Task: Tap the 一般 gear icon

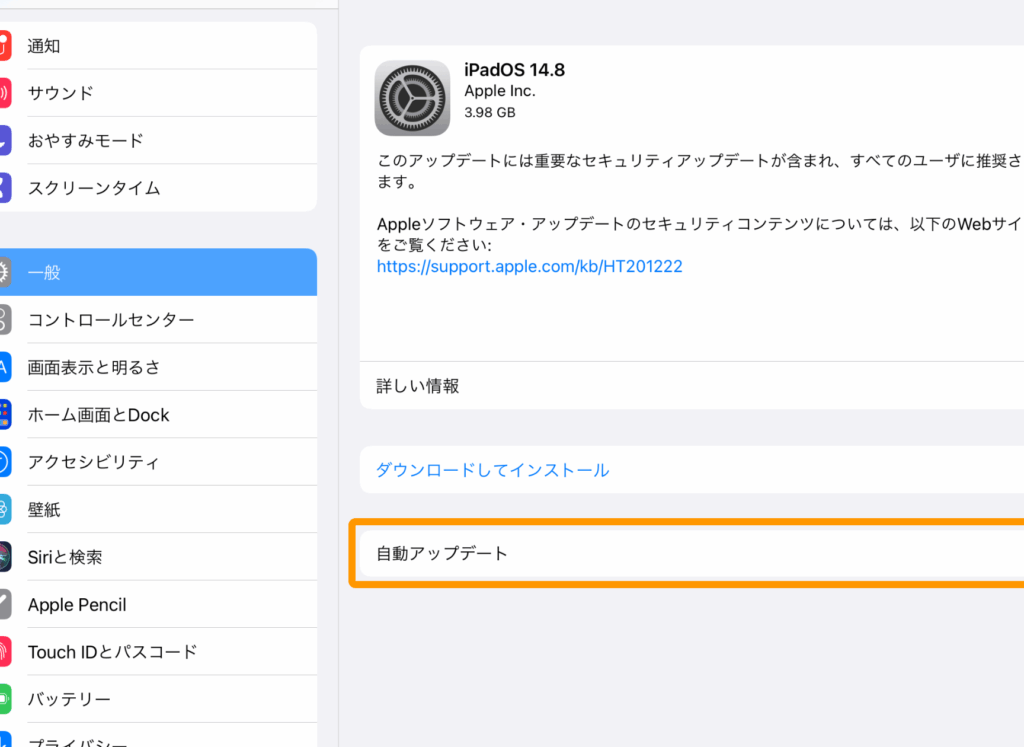Action: pyautogui.click(x=5, y=272)
